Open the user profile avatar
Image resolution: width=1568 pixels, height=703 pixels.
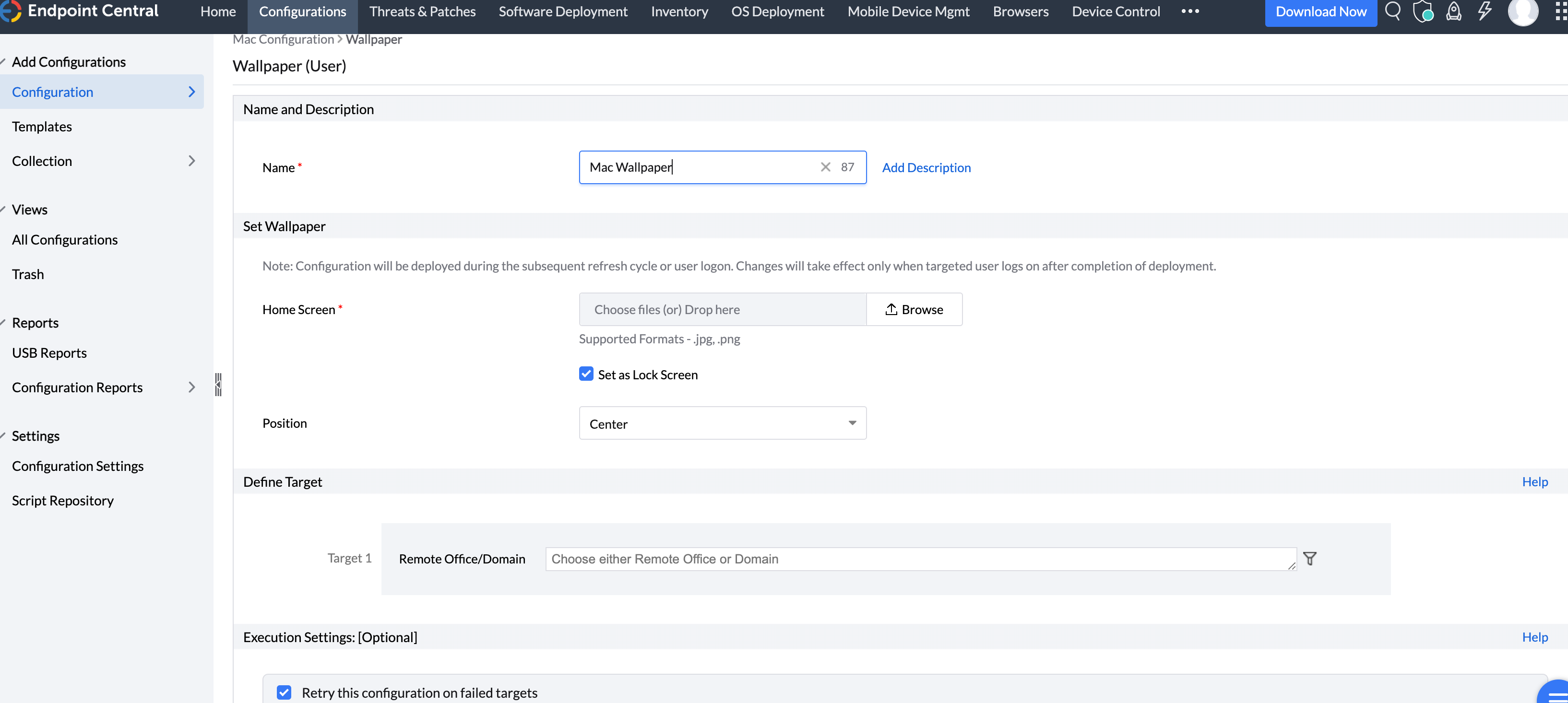tap(1523, 13)
